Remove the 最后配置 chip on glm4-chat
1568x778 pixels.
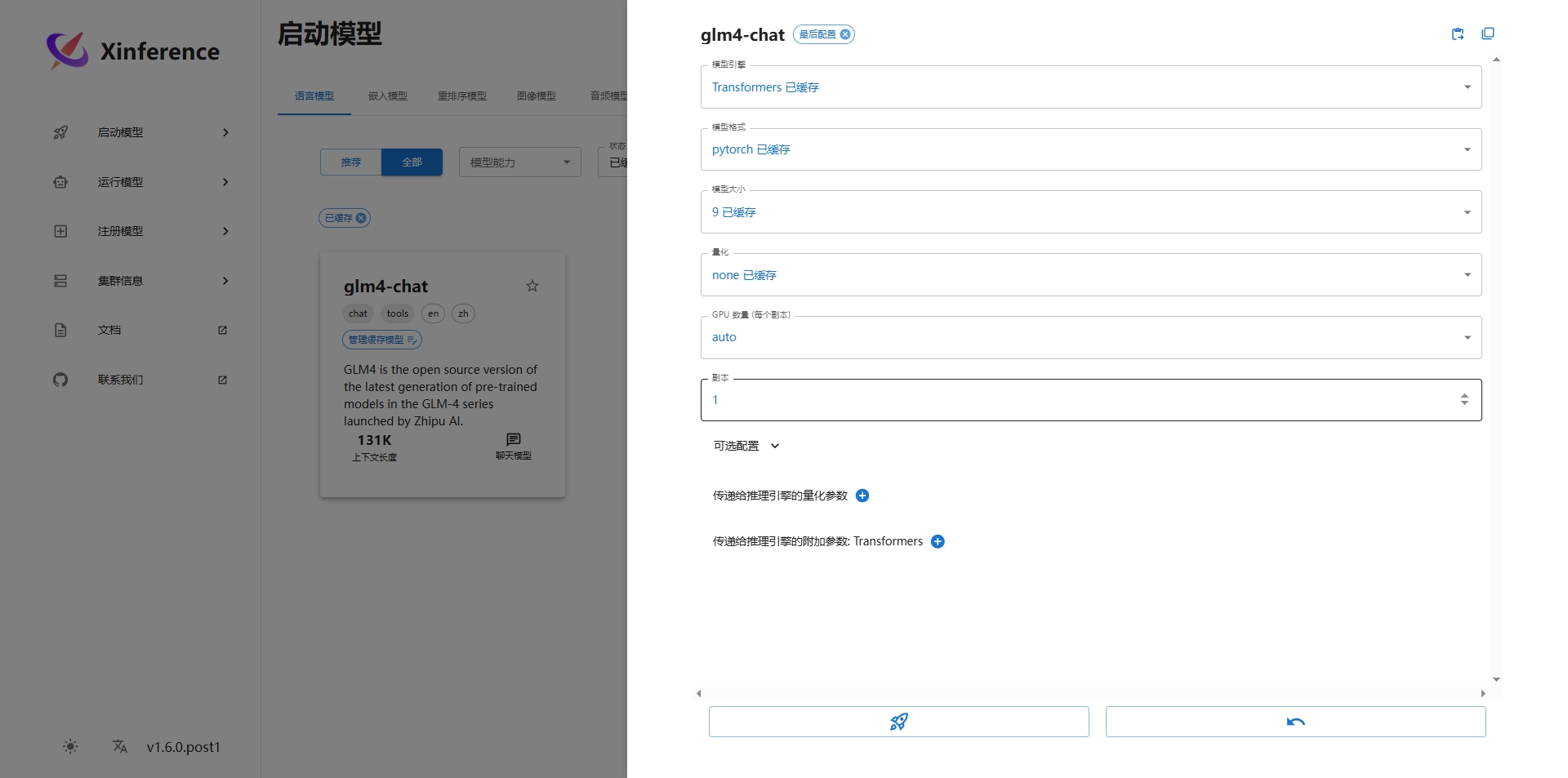845,34
